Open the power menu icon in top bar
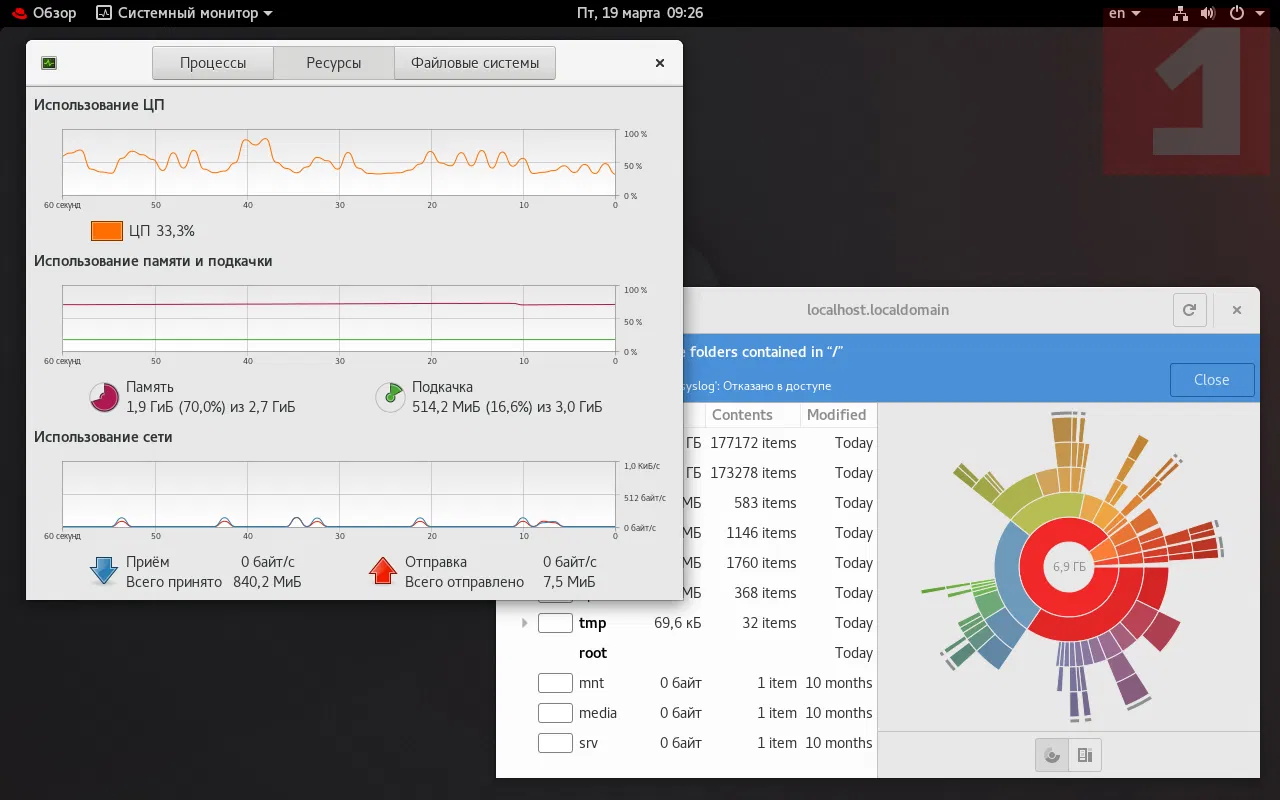Screen dimensions: 1280x800 (1237, 13)
